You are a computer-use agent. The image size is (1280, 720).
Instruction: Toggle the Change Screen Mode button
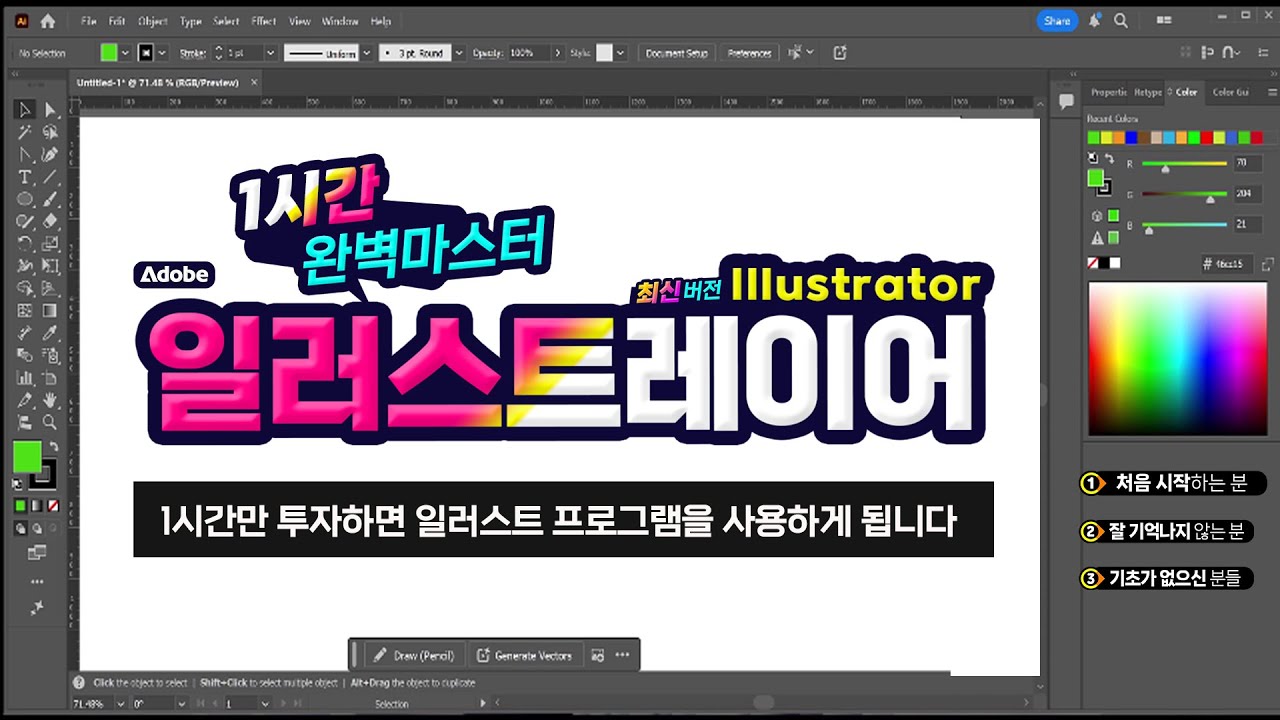point(37,551)
